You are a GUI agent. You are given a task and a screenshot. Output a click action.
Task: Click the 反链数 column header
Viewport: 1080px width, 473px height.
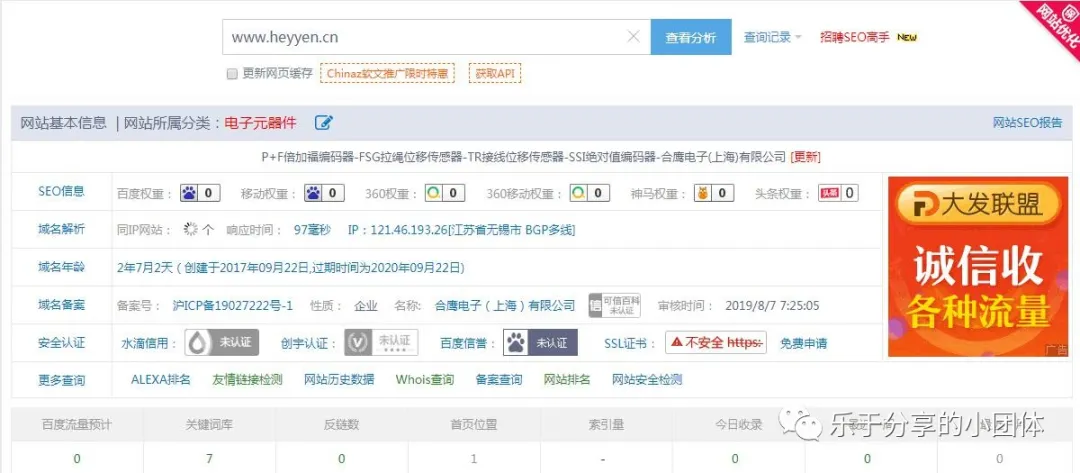pyautogui.click(x=341, y=424)
